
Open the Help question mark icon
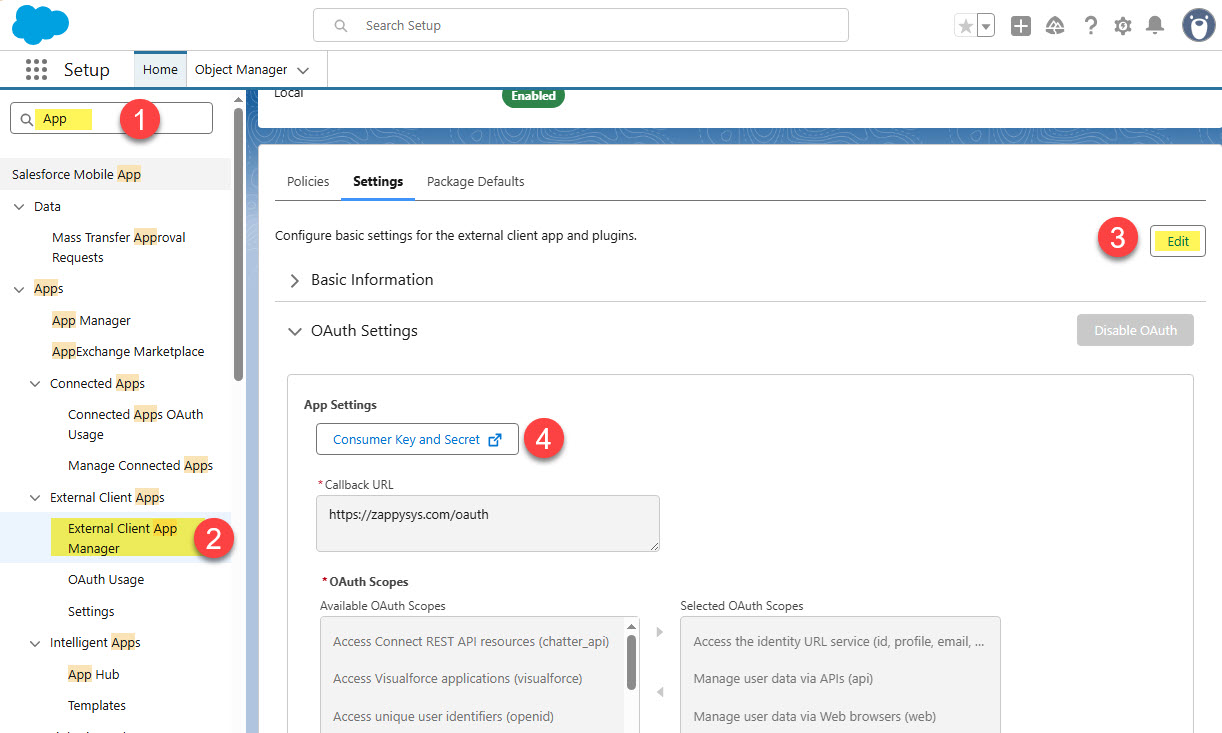click(1090, 26)
